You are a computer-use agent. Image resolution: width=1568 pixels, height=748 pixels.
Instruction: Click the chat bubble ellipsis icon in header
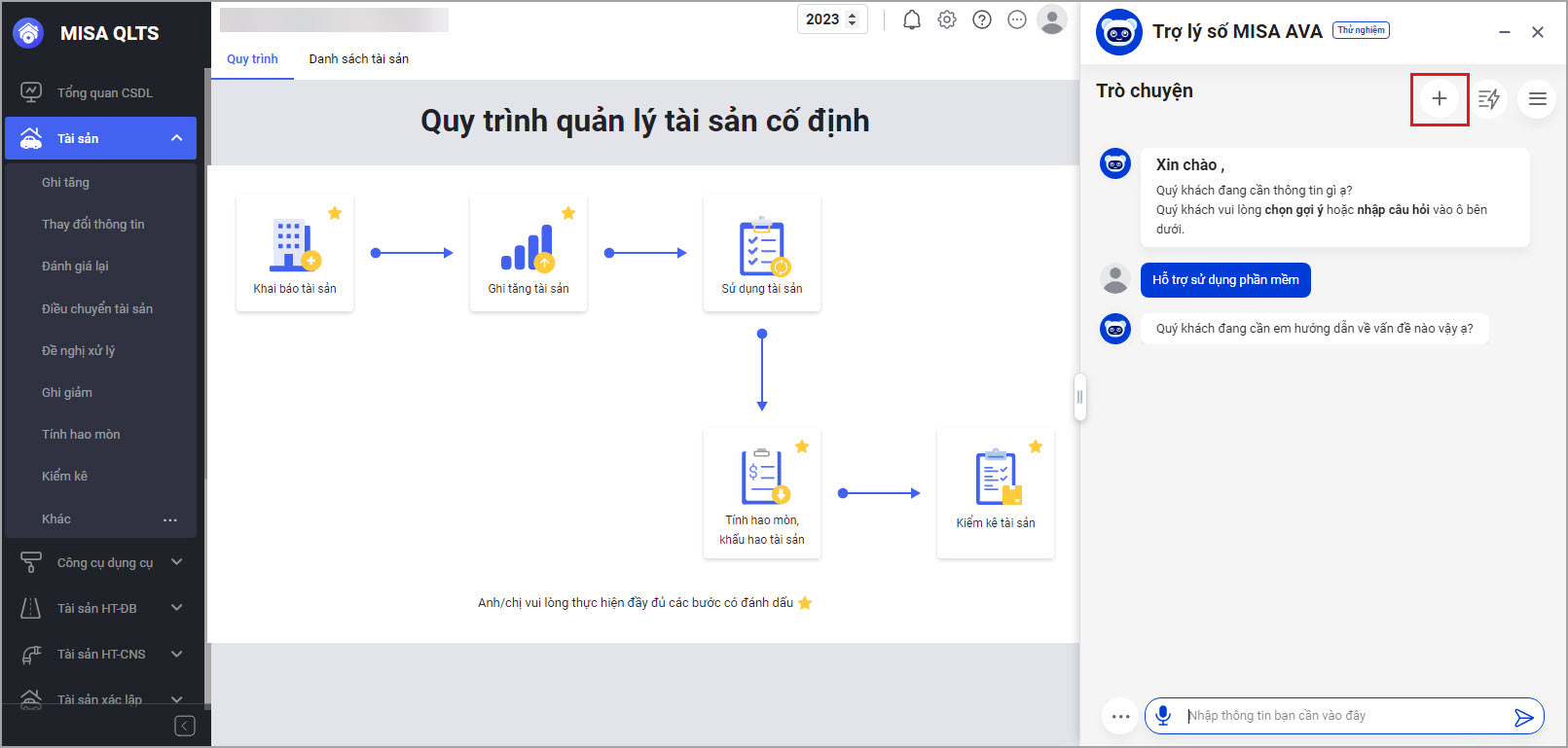point(1017,19)
